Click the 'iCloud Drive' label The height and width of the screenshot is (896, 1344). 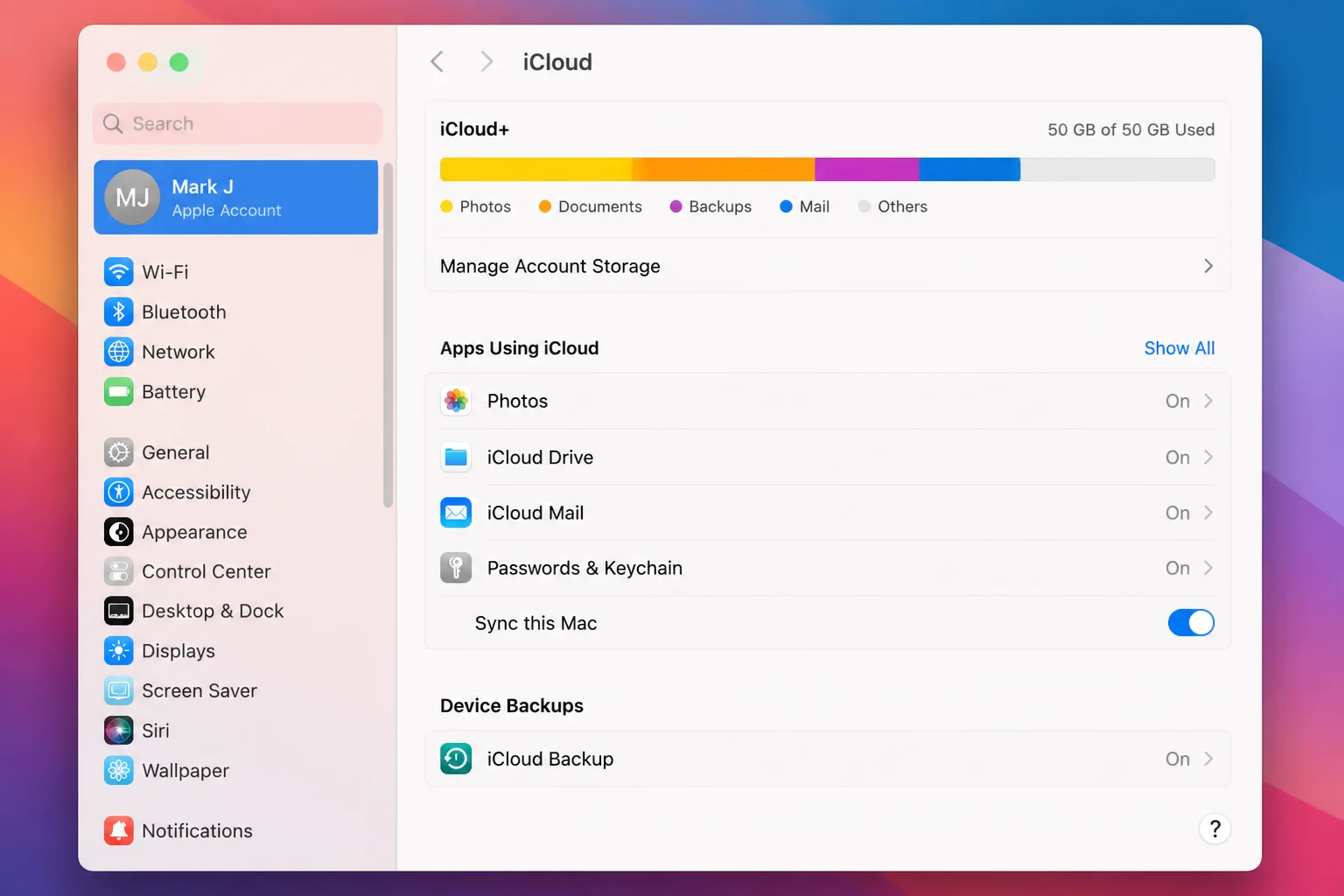point(540,457)
